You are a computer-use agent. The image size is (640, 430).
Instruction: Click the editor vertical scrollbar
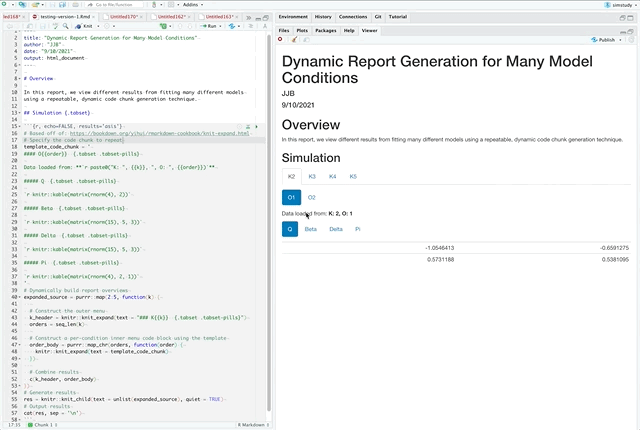click(x=269, y=222)
